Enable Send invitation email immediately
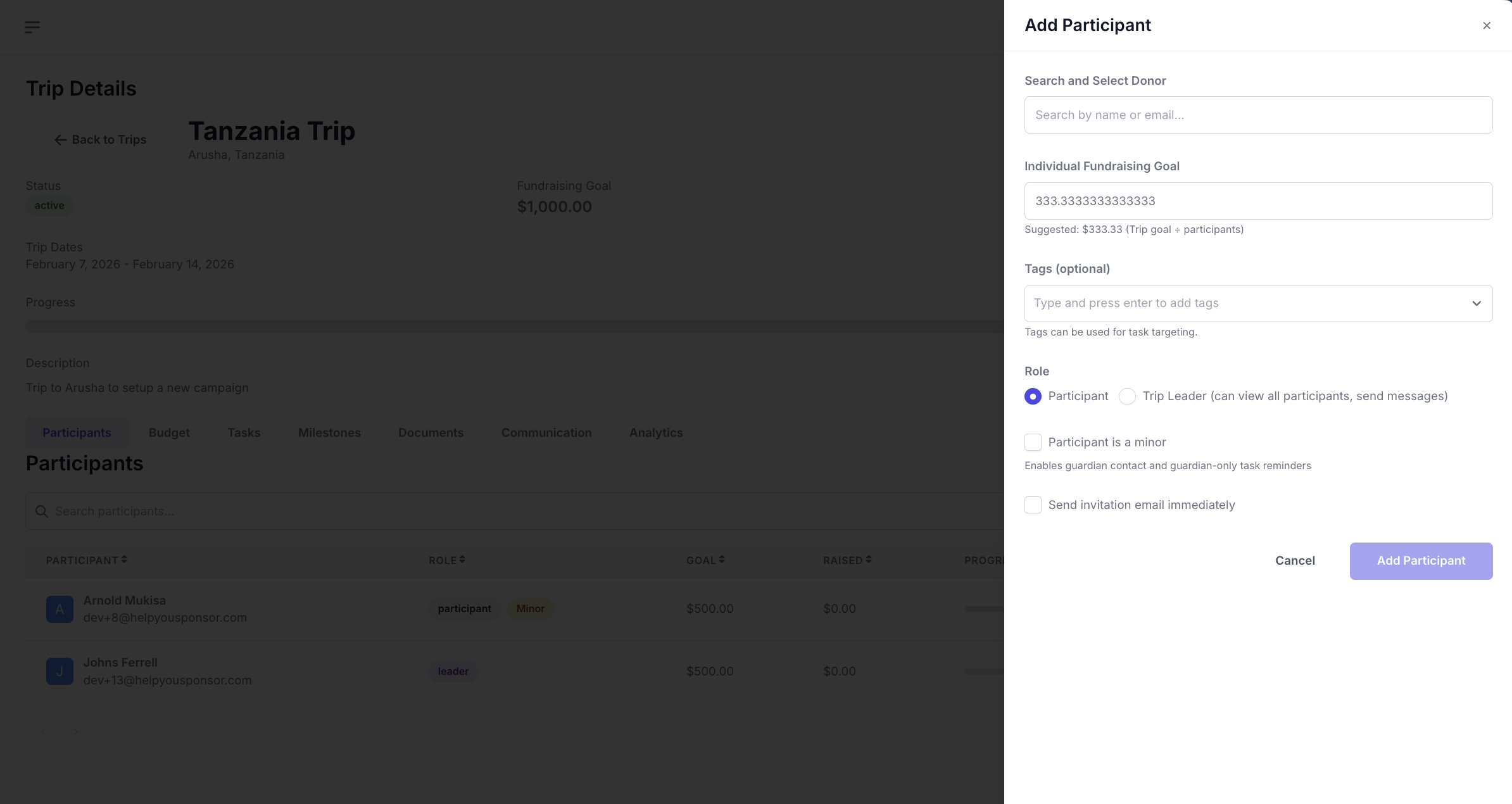Viewport: 1512px width, 804px height. (x=1033, y=505)
